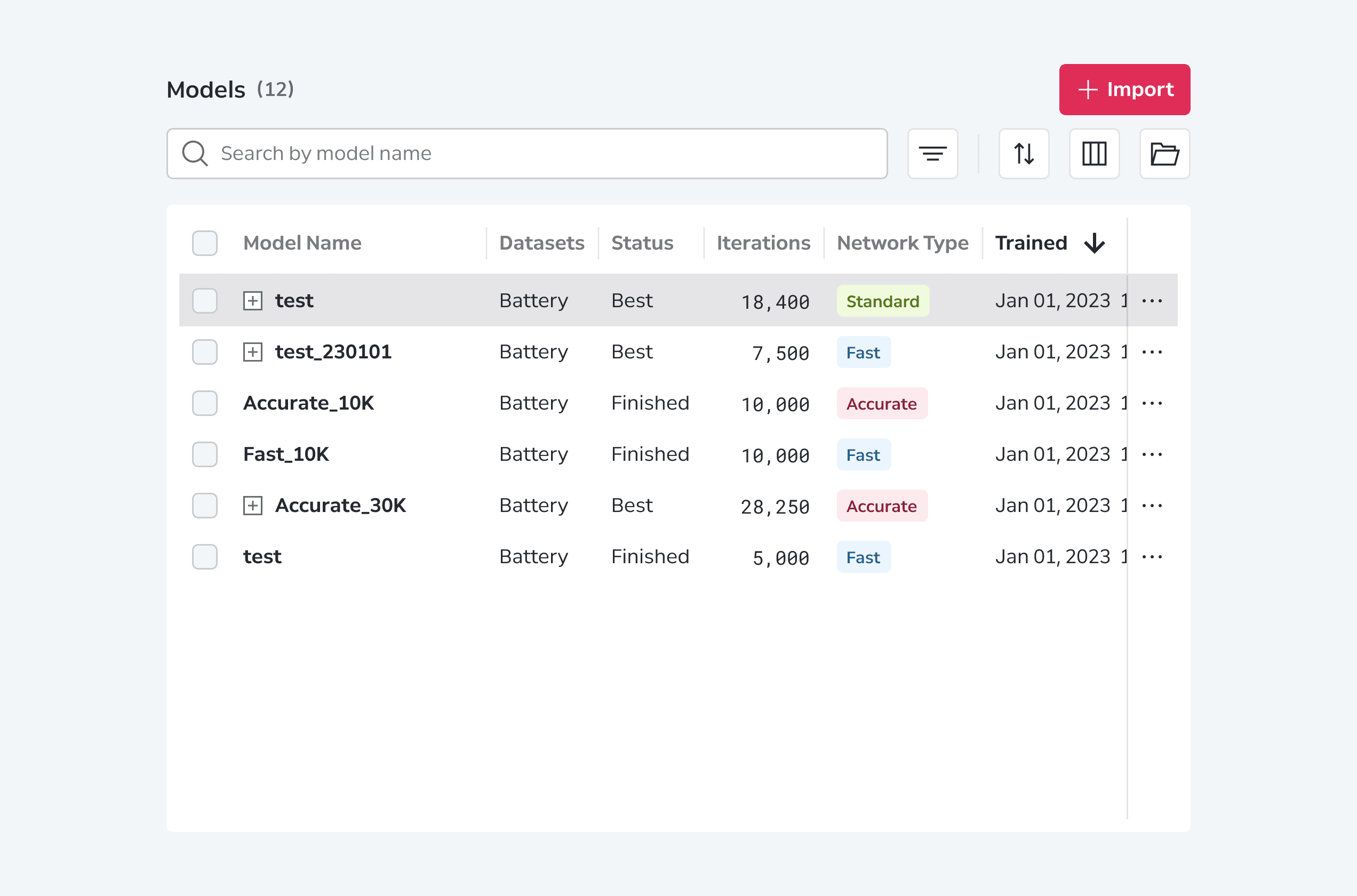Click the Models (12) heading count
This screenshot has width=1357, height=896.
coord(275,90)
